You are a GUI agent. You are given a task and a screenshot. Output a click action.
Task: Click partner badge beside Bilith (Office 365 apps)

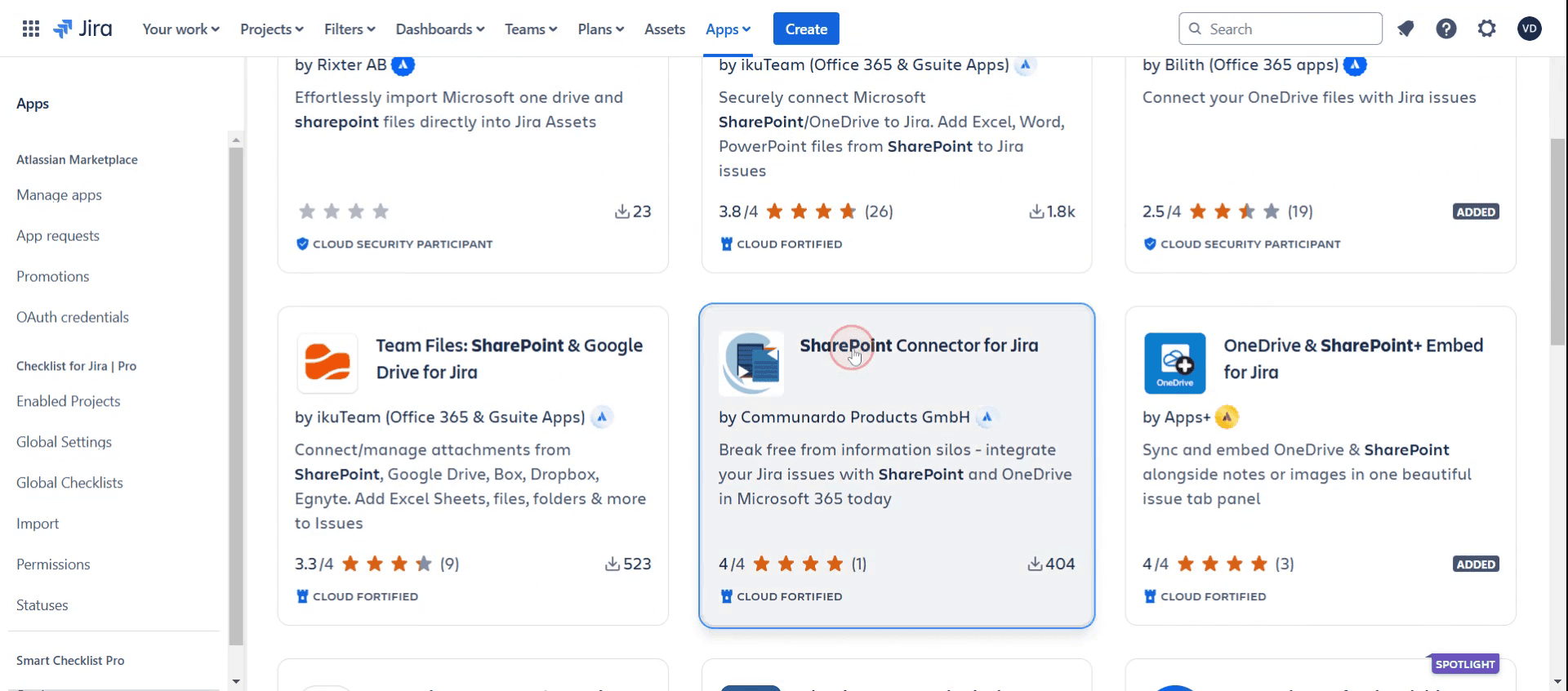(1355, 65)
